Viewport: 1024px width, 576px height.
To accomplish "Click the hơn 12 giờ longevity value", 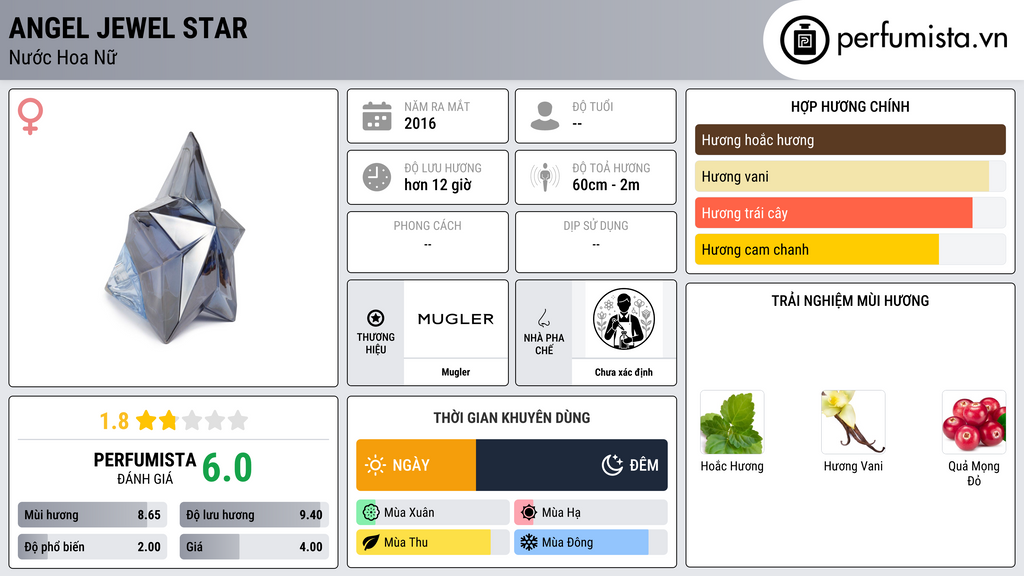I will pos(438,185).
